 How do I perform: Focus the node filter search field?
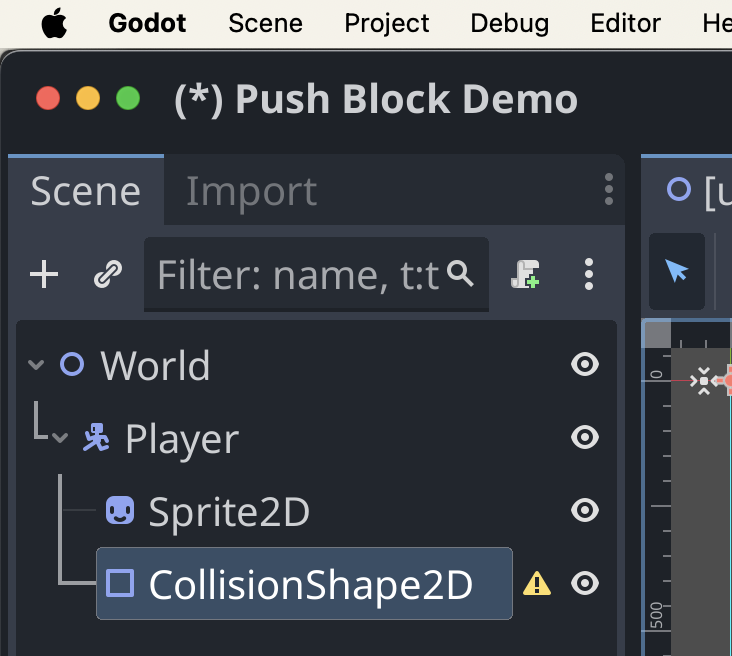(316, 274)
